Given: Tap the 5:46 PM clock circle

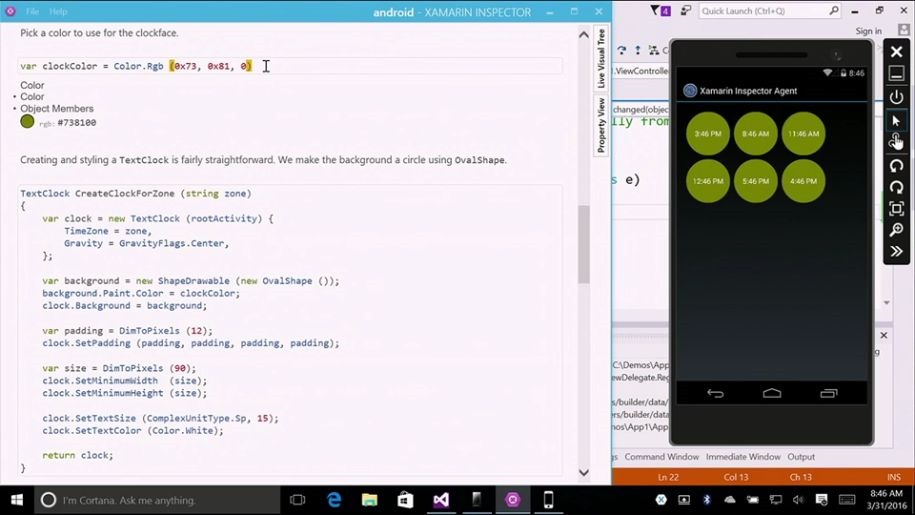Looking at the screenshot, I should (756, 181).
